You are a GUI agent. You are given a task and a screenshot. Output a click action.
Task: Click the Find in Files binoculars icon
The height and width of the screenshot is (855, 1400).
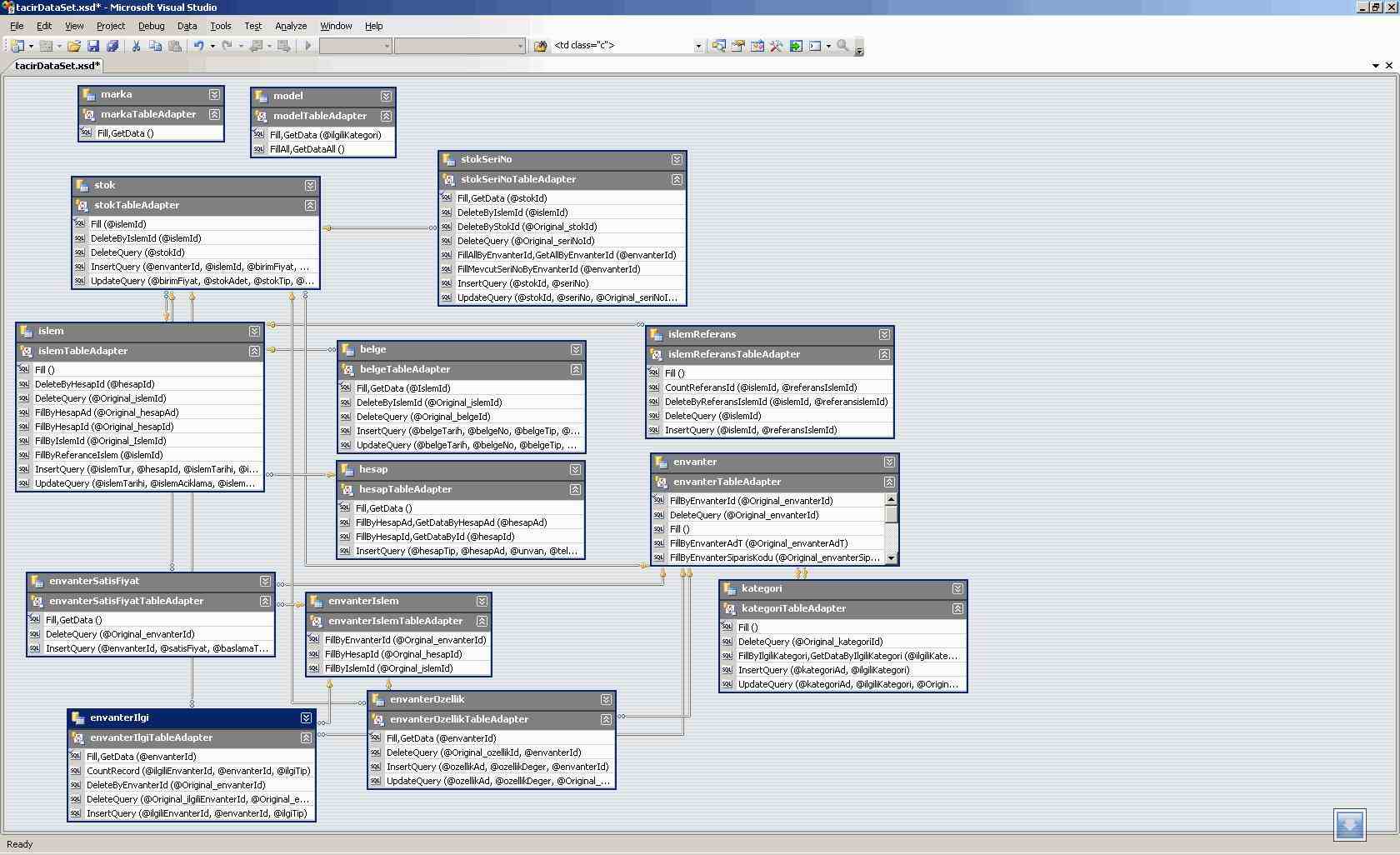540,46
